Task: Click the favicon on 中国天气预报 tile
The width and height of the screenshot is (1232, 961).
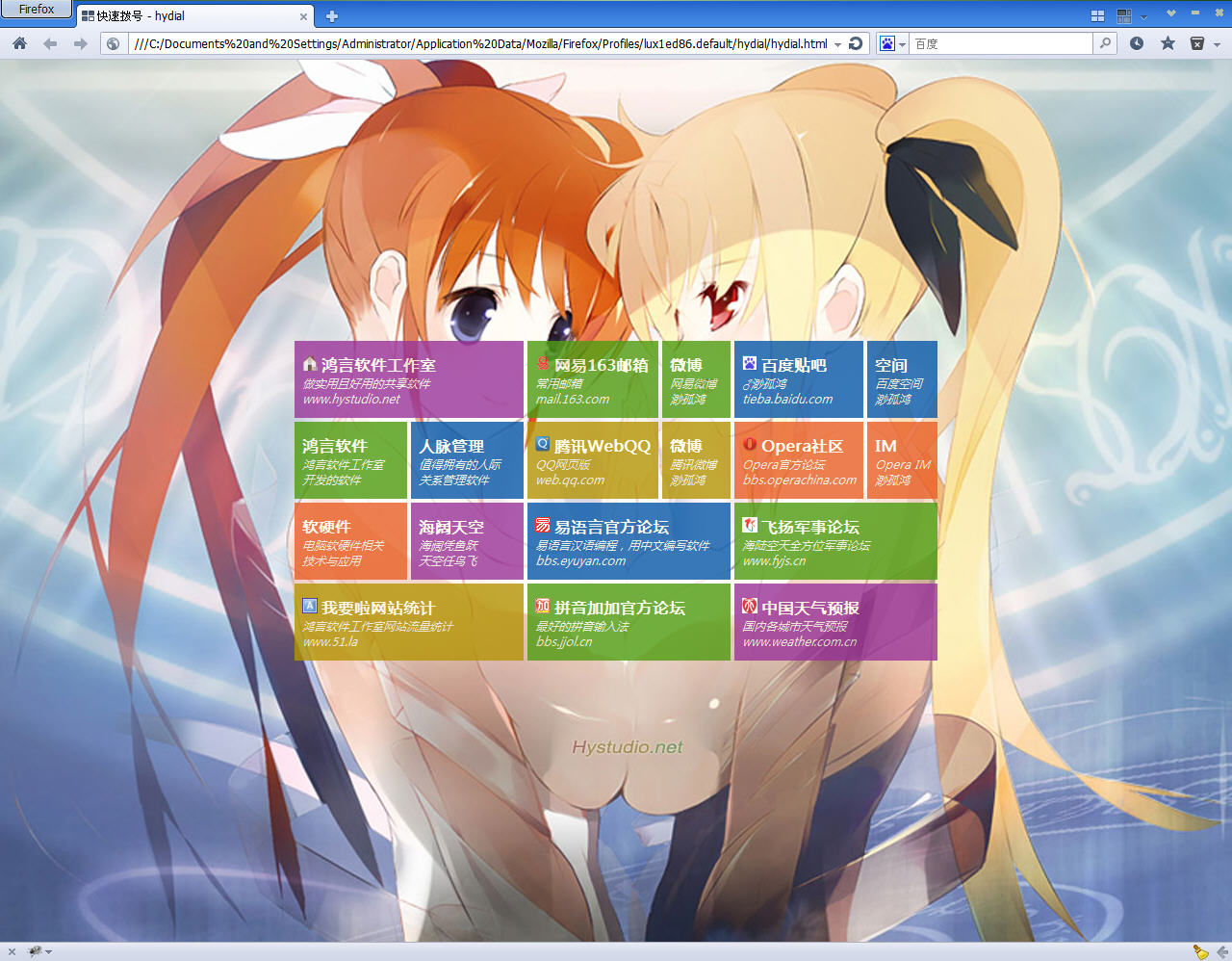Action: 750,607
